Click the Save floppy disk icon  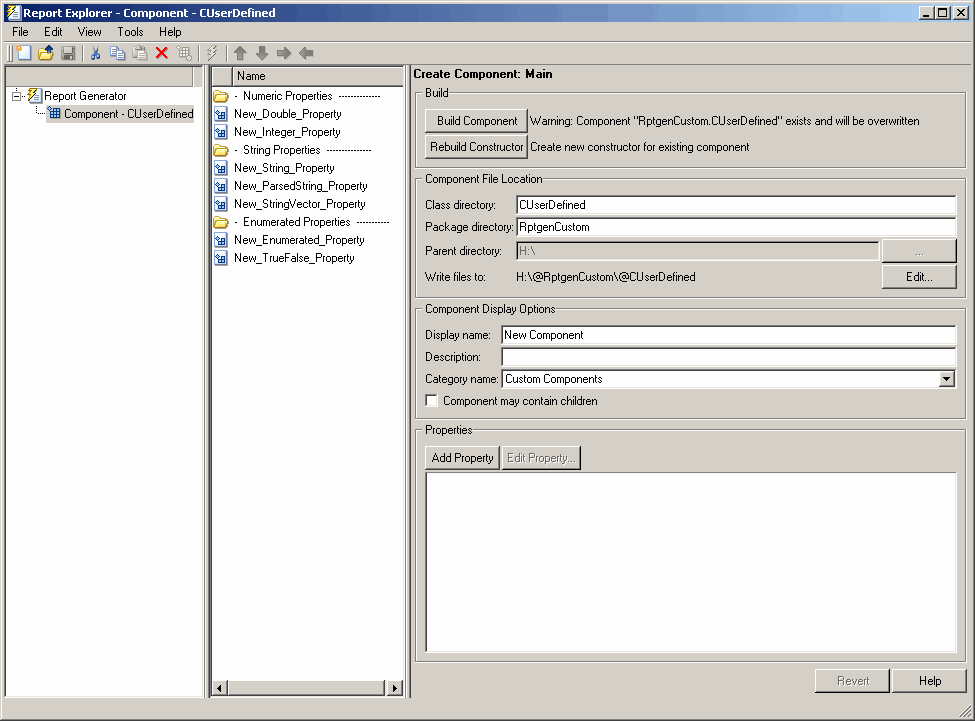pos(68,53)
